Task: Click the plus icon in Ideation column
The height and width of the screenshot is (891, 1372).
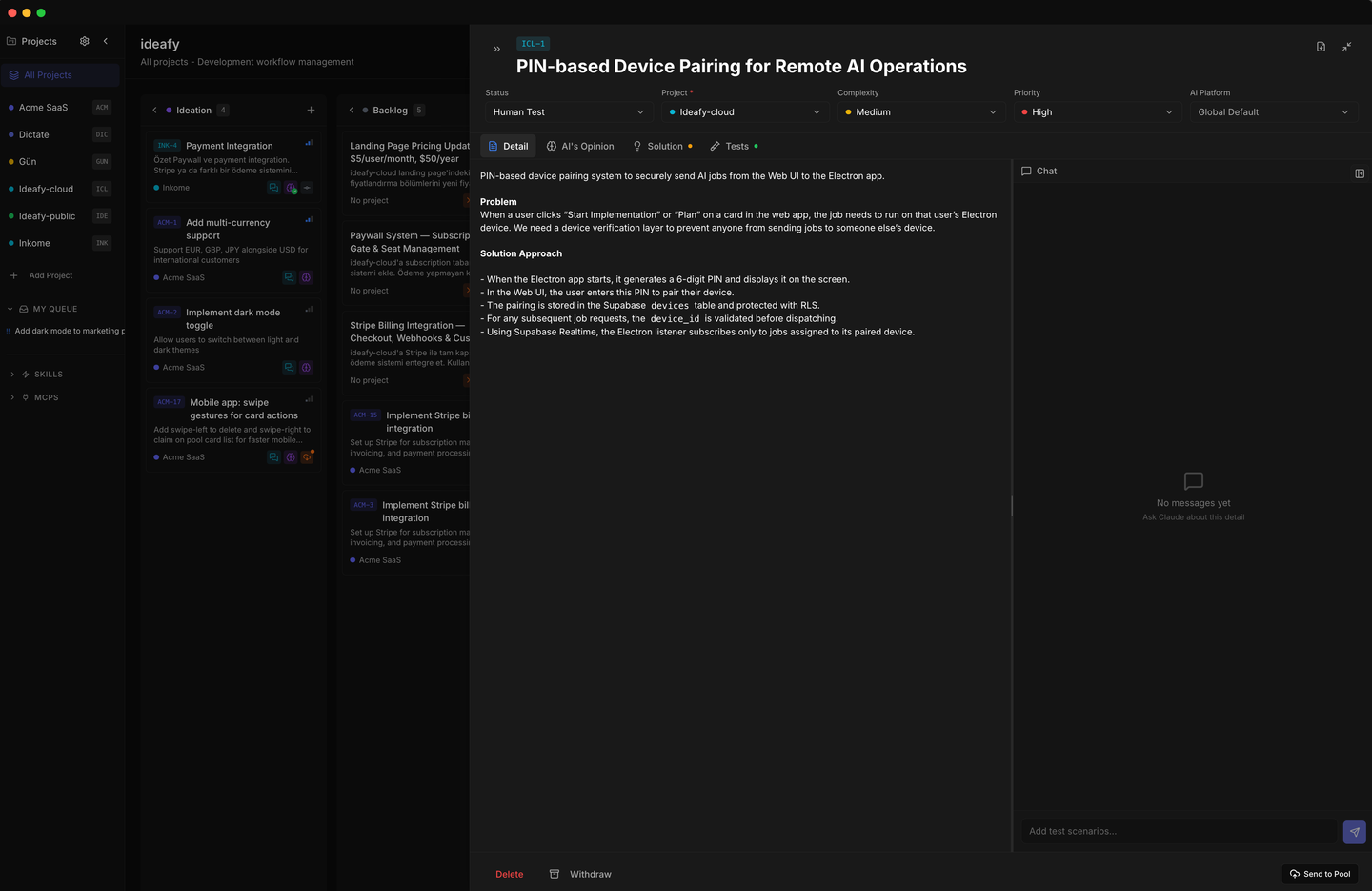Action: click(x=311, y=111)
